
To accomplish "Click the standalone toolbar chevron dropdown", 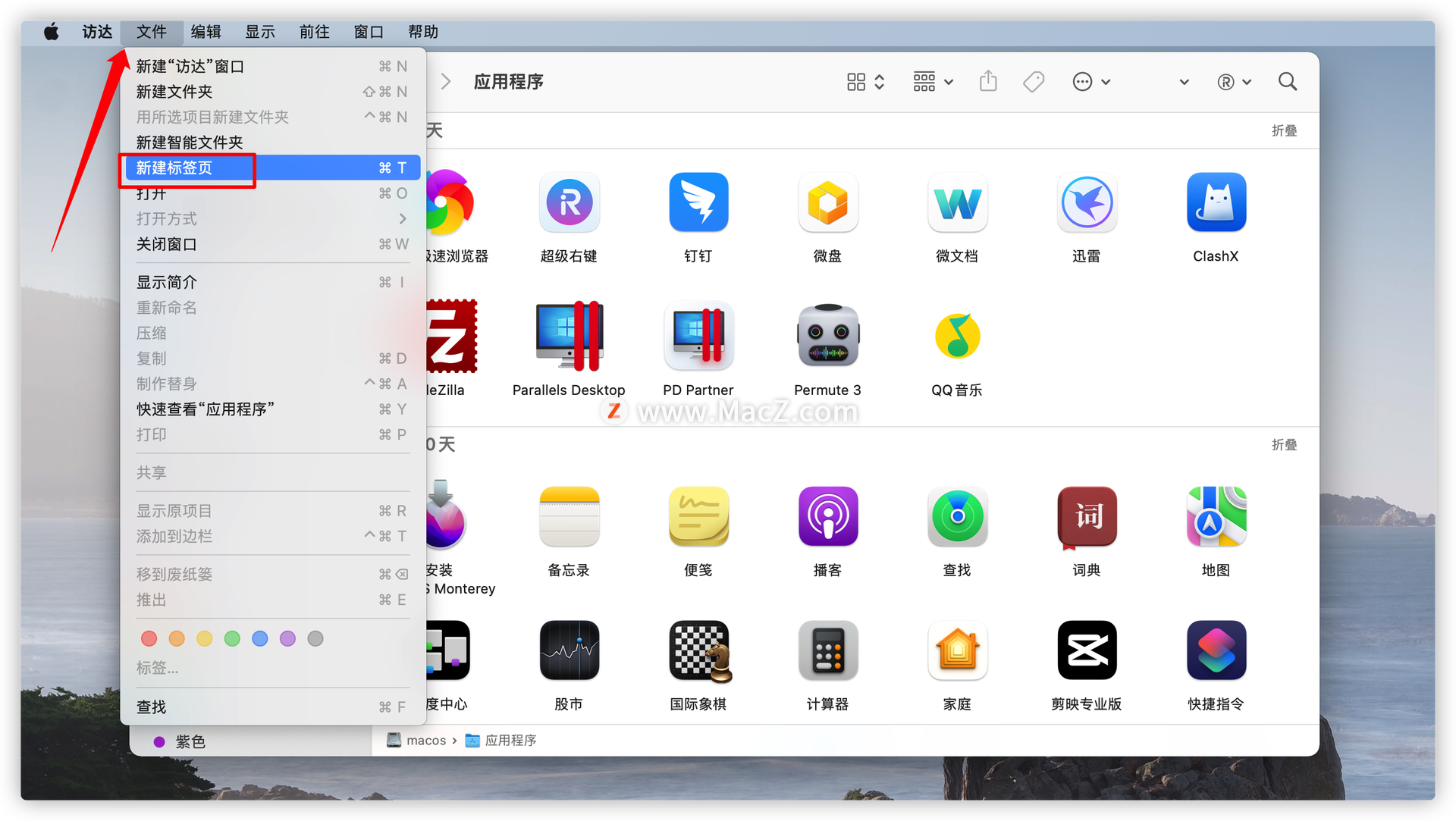I will tap(1184, 82).
